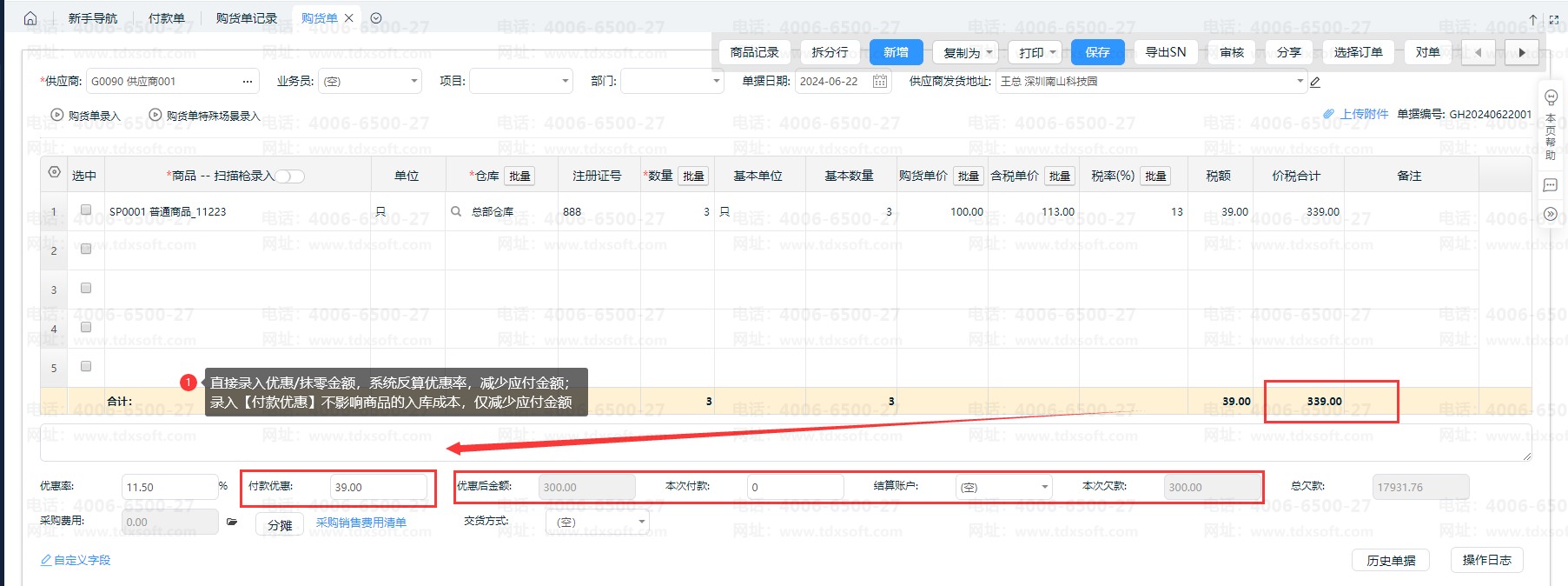Select the checkbox in row 3
This screenshot has width=1568, height=586.
point(86,288)
